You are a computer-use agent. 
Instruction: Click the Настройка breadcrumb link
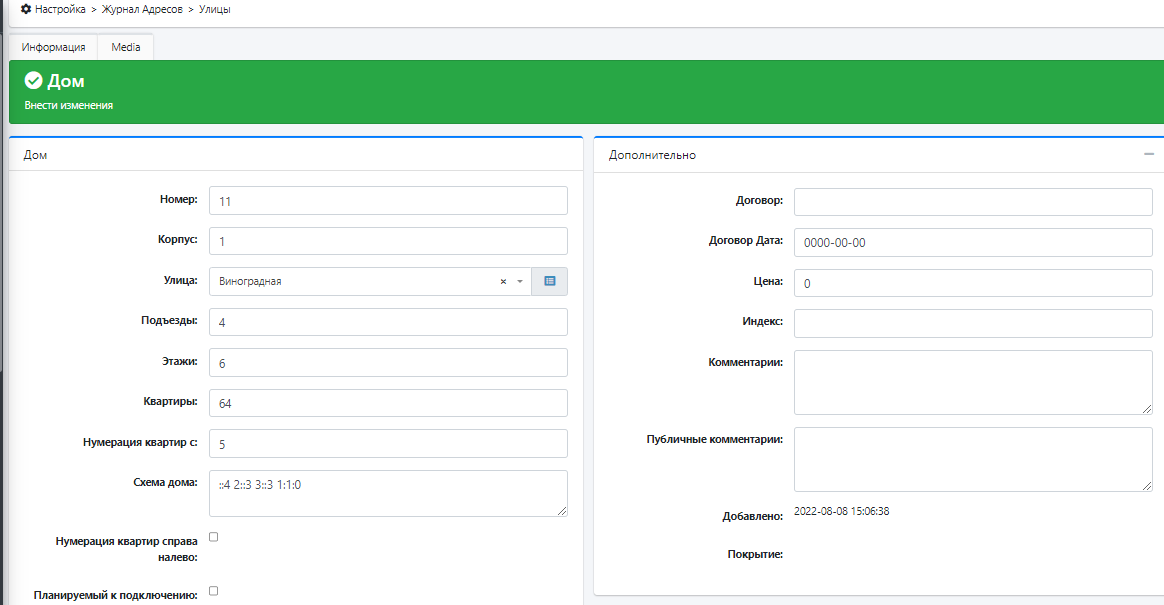61,9
